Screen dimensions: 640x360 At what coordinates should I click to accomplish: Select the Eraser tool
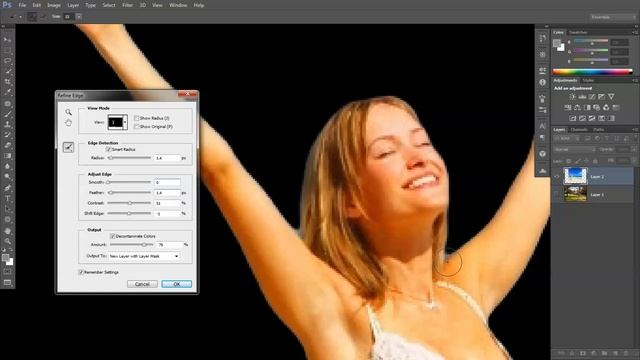7,146
